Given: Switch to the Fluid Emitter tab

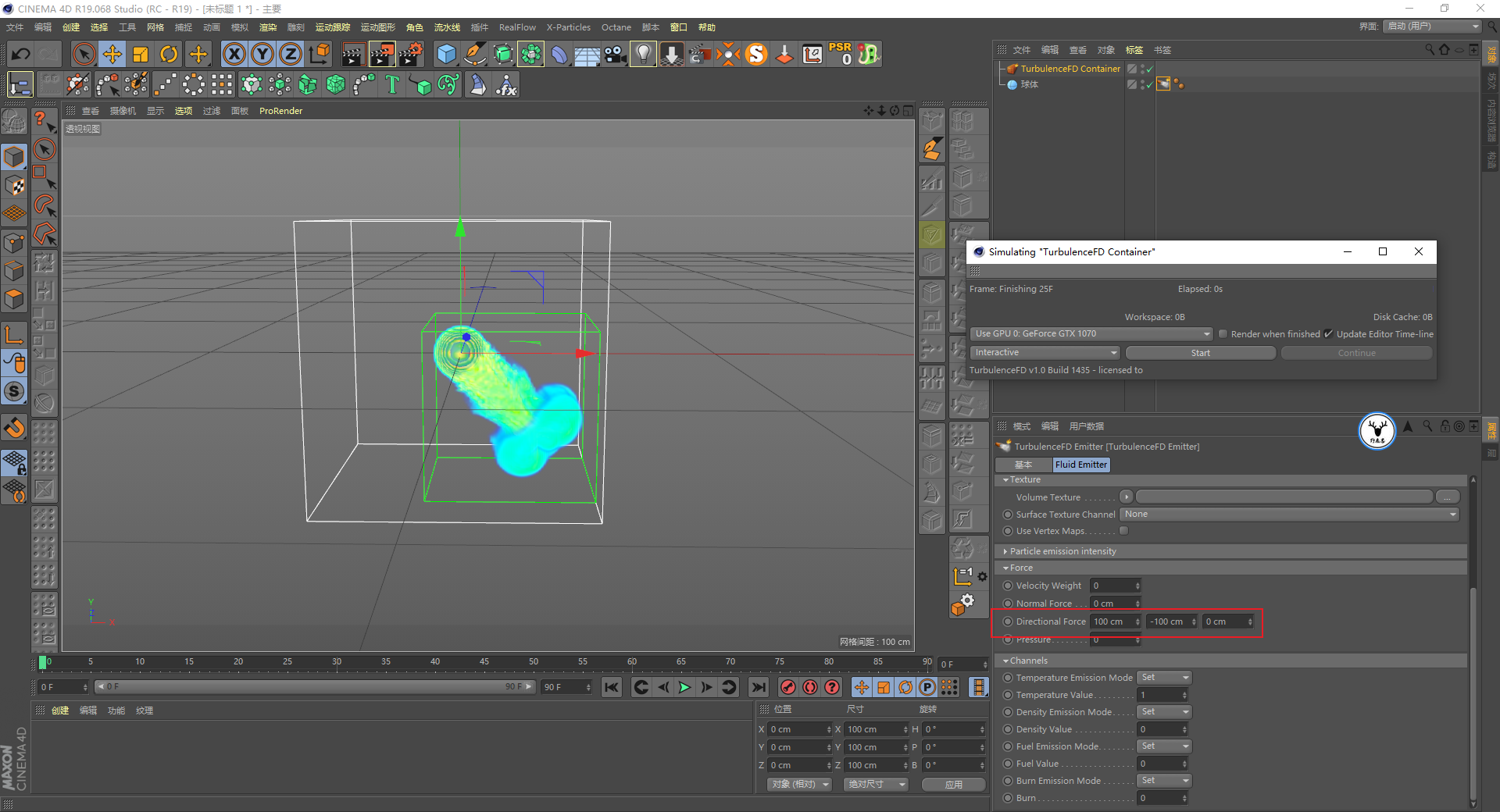Looking at the screenshot, I should click(1081, 465).
